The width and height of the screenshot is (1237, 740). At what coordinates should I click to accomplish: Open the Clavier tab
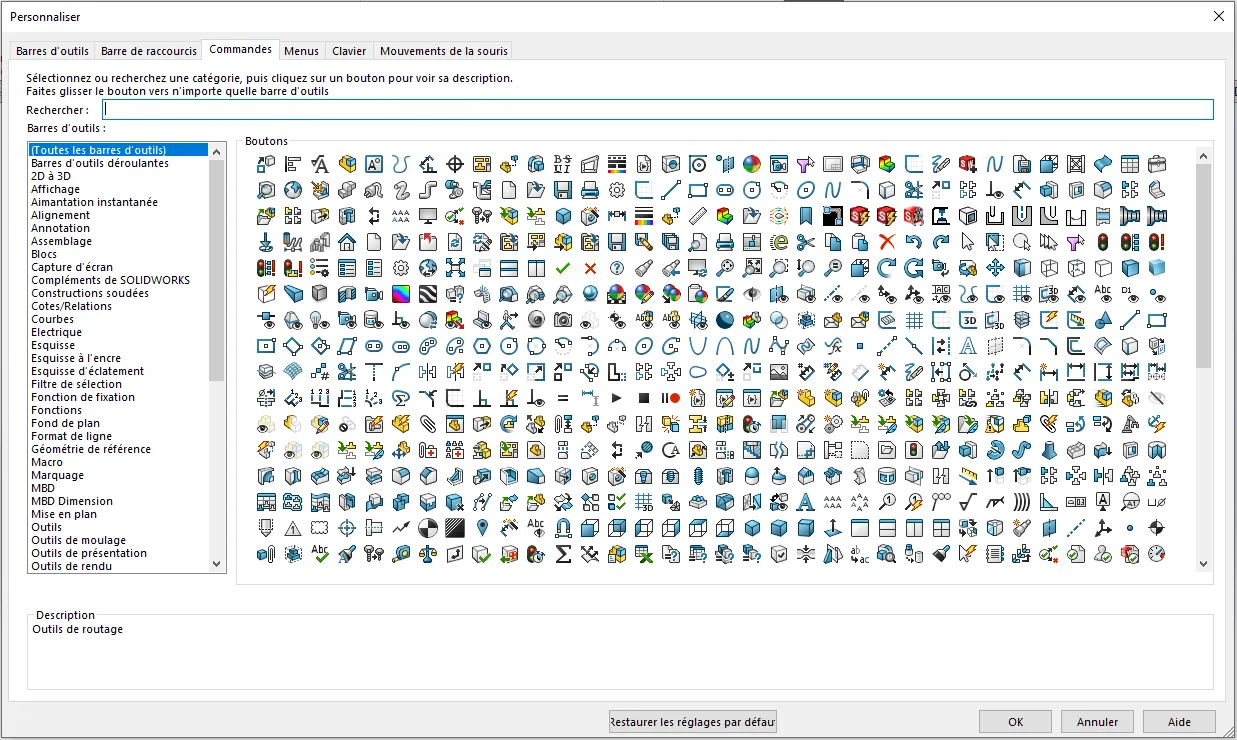349,51
